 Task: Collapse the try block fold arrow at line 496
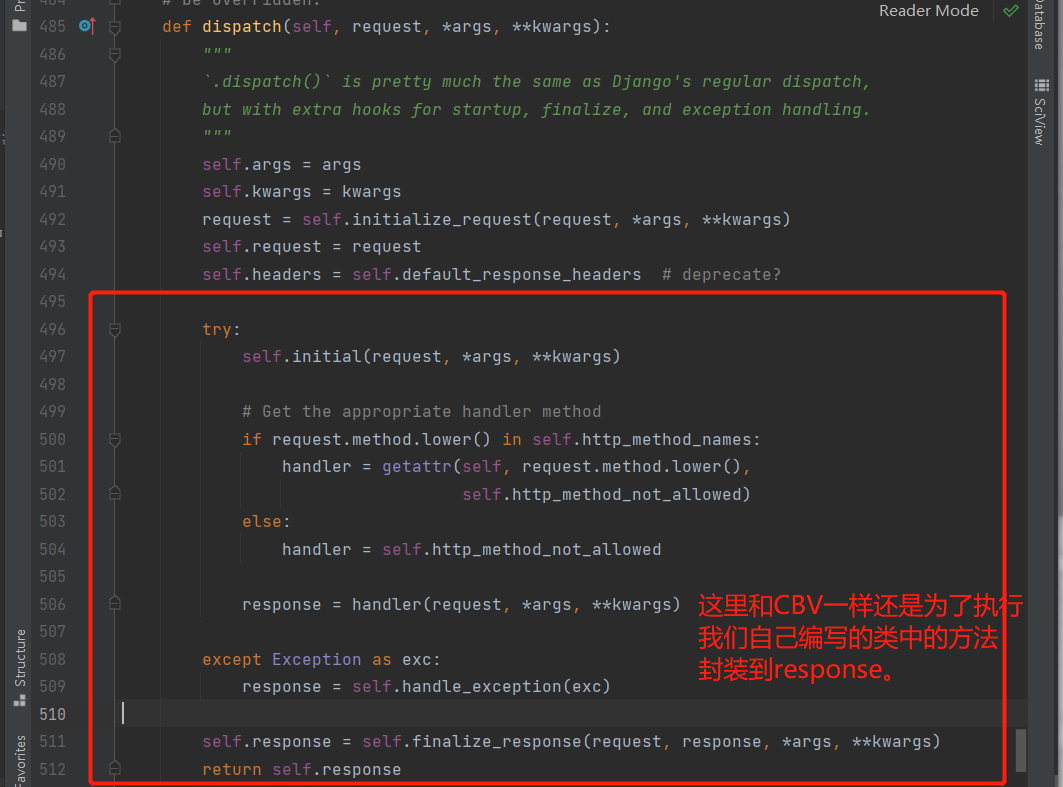[114, 328]
